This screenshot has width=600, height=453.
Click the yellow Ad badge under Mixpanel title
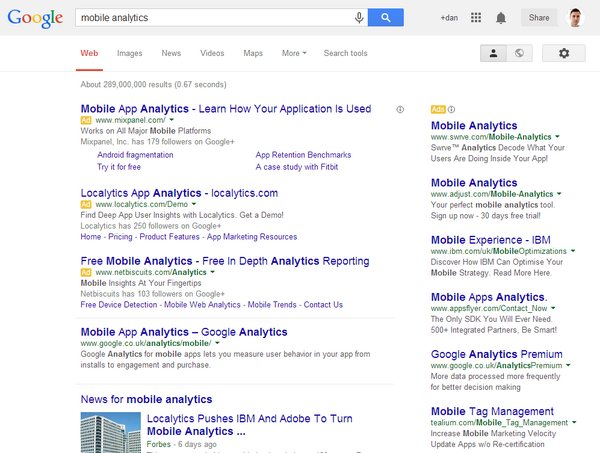[x=86, y=120]
